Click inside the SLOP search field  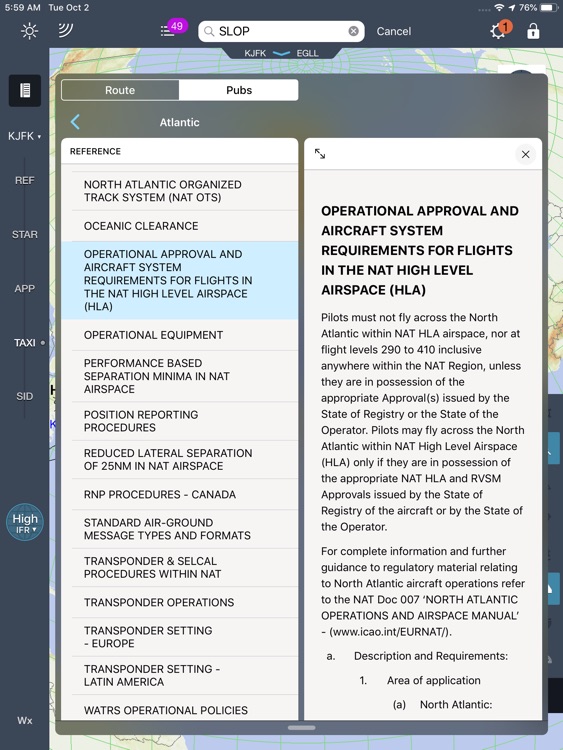coord(281,31)
